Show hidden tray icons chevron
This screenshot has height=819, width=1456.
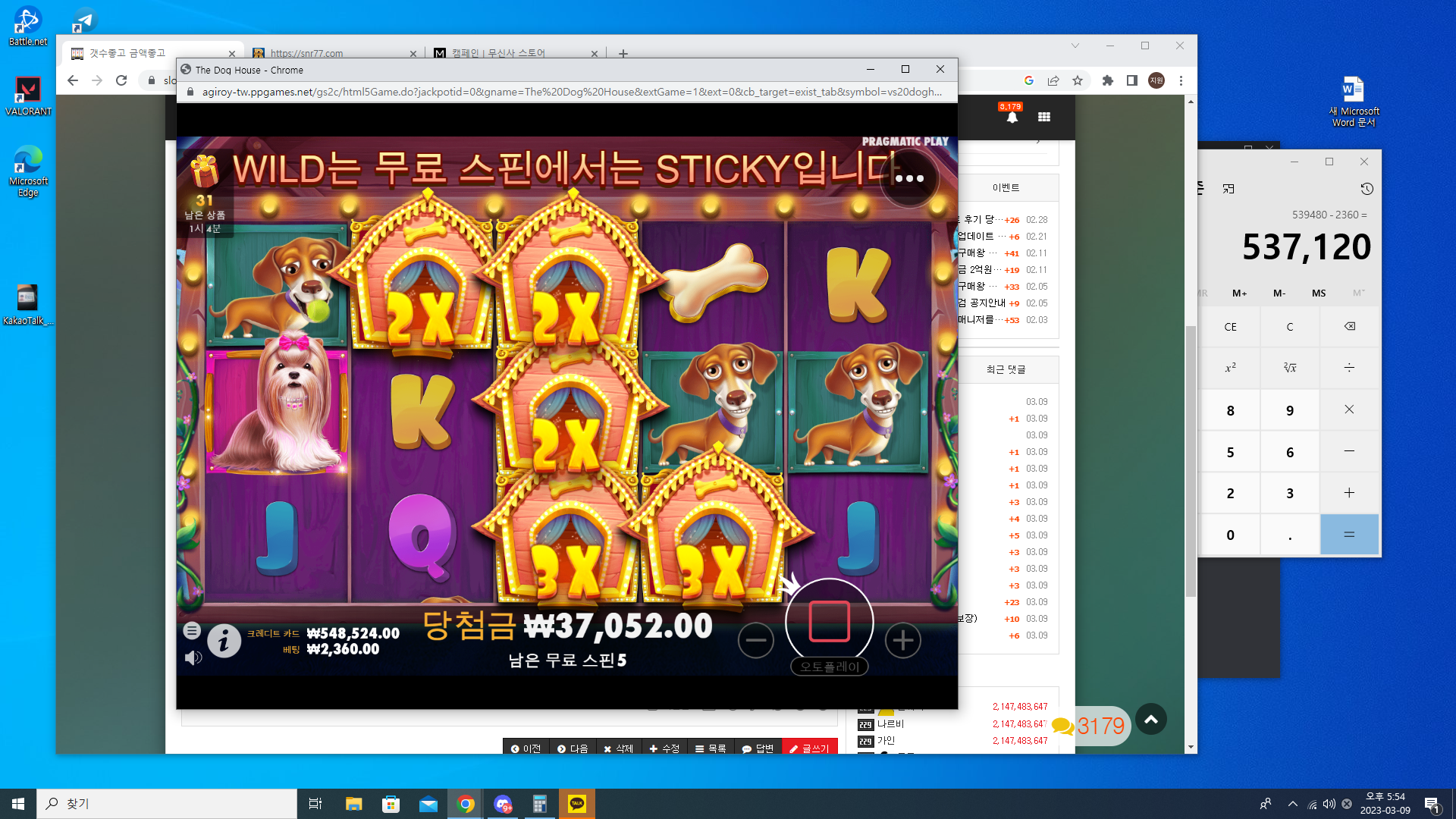1293,804
